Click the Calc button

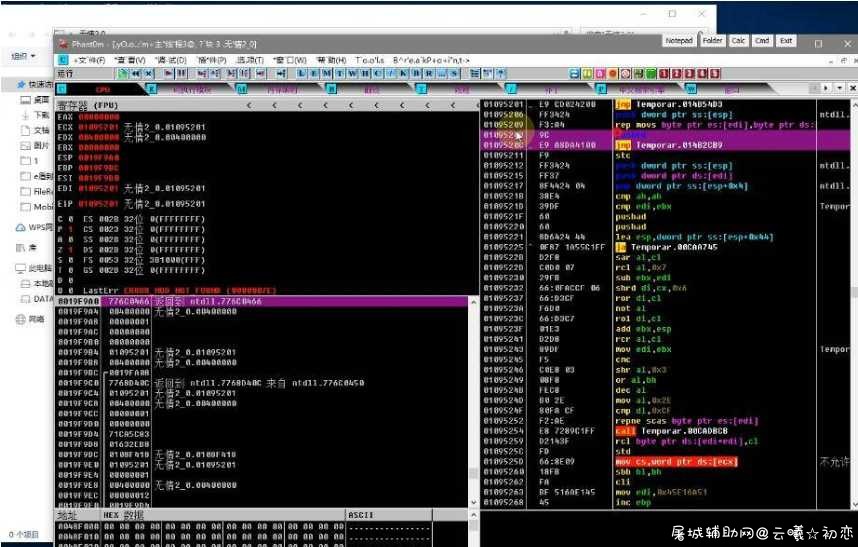pyautogui.click(x=738, y=41)
